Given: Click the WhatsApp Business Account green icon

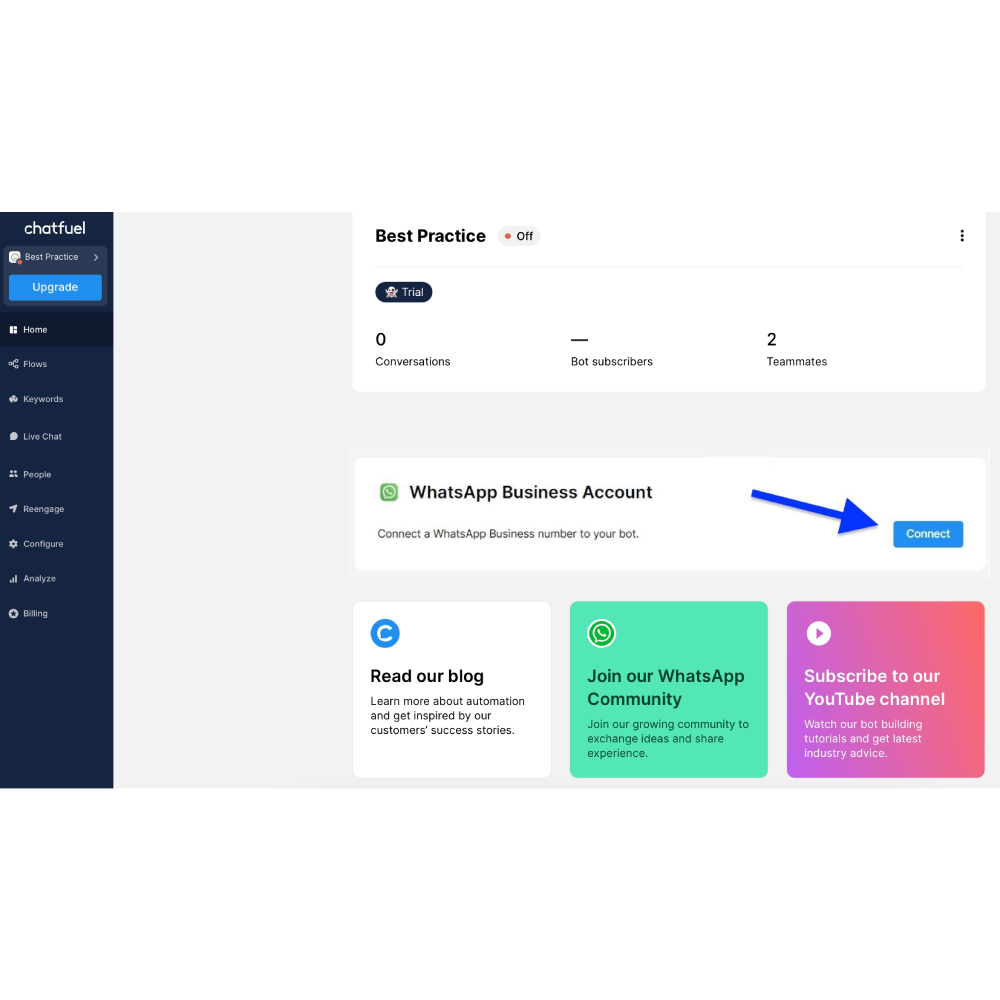Looking at the screenshot, I should 389,492.
